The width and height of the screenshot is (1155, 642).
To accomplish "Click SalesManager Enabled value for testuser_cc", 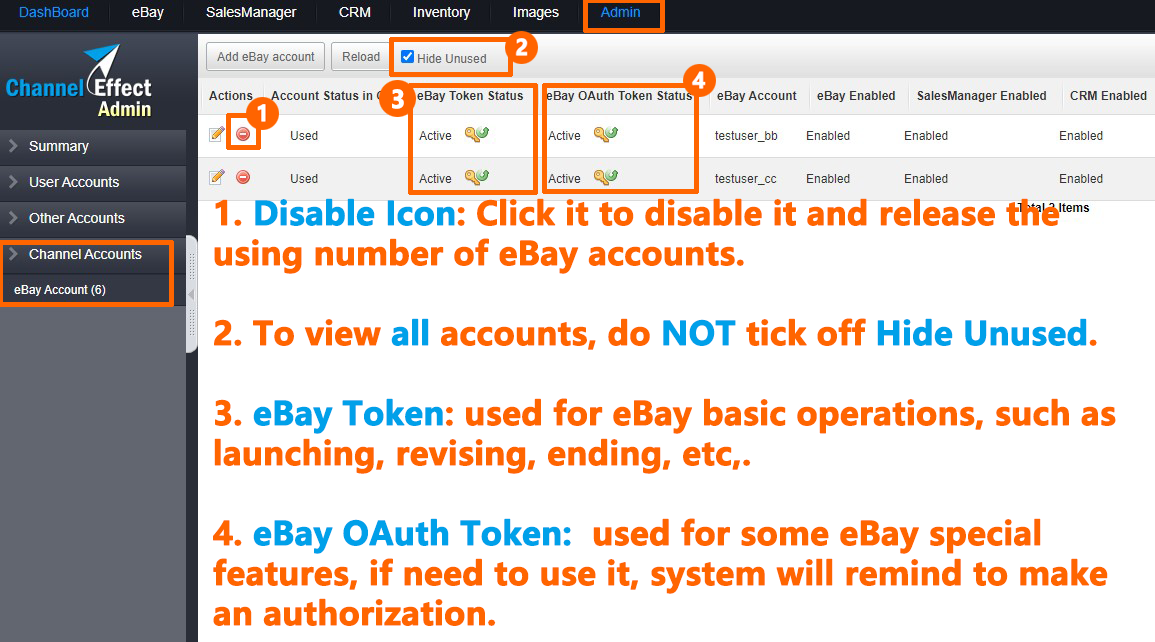I will [x=926, y=179].
